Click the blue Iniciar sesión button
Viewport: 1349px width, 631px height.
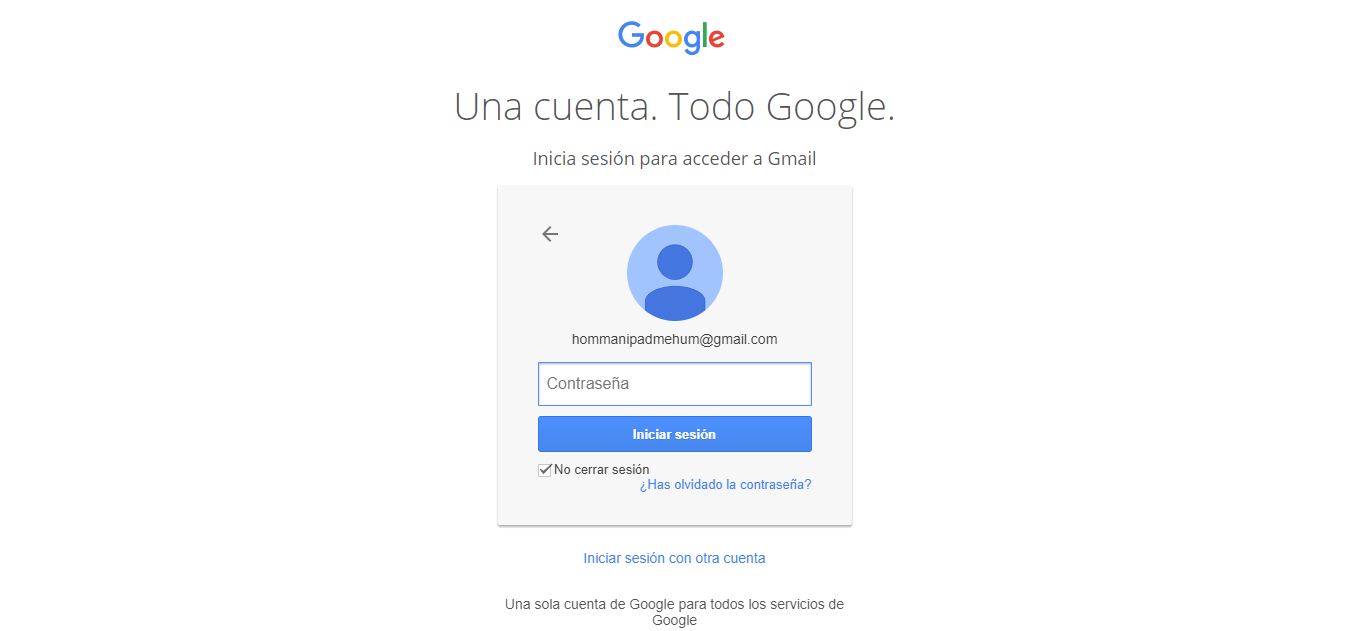tap(675, 434)
